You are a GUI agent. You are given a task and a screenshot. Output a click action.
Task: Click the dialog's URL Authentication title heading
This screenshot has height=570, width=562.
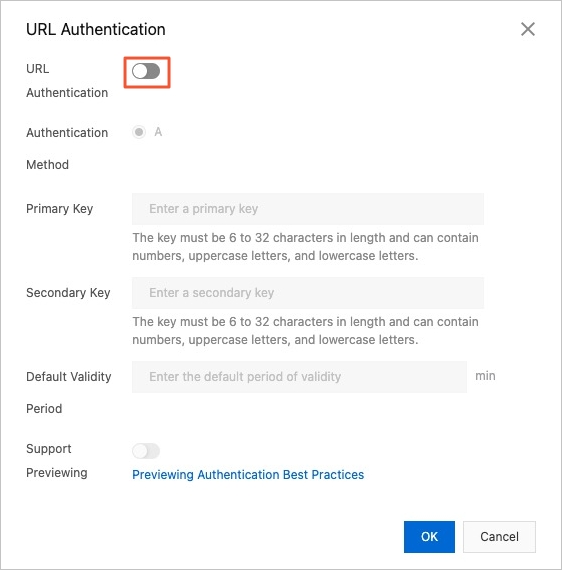96,29
